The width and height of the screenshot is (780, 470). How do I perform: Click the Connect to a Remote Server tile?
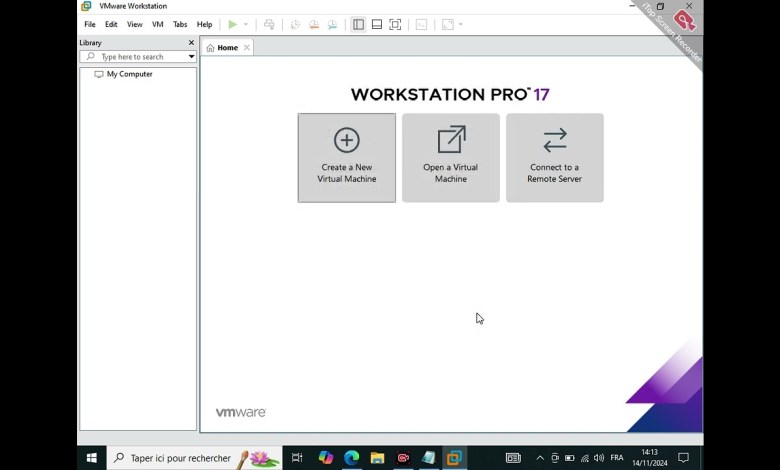[x=554, y=158]
